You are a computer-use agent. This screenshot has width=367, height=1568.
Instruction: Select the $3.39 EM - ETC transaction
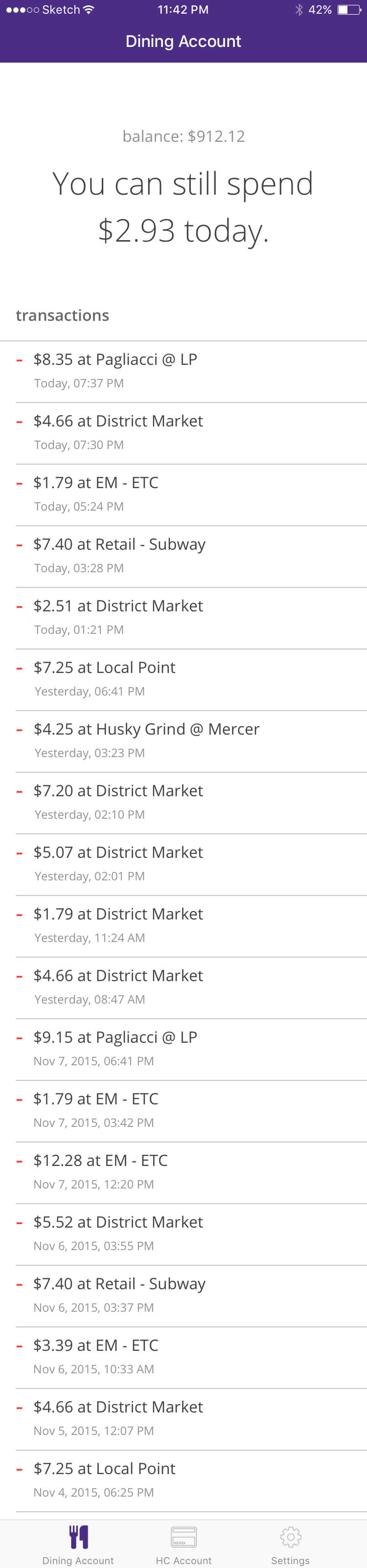tap(191, 1357)
